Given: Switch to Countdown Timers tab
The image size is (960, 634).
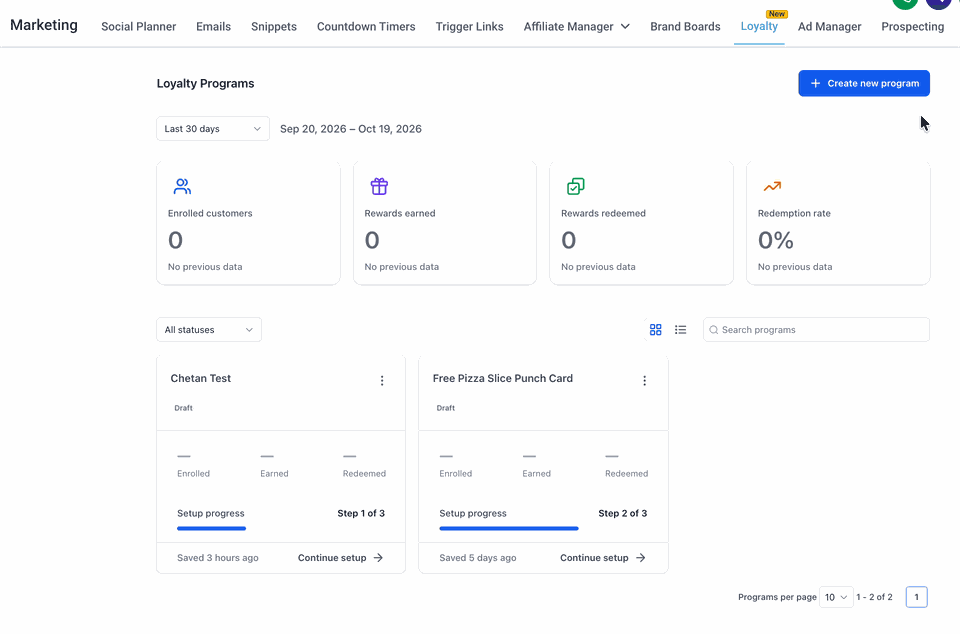Looking at the screenshot, I should click(x=366, y=26).
